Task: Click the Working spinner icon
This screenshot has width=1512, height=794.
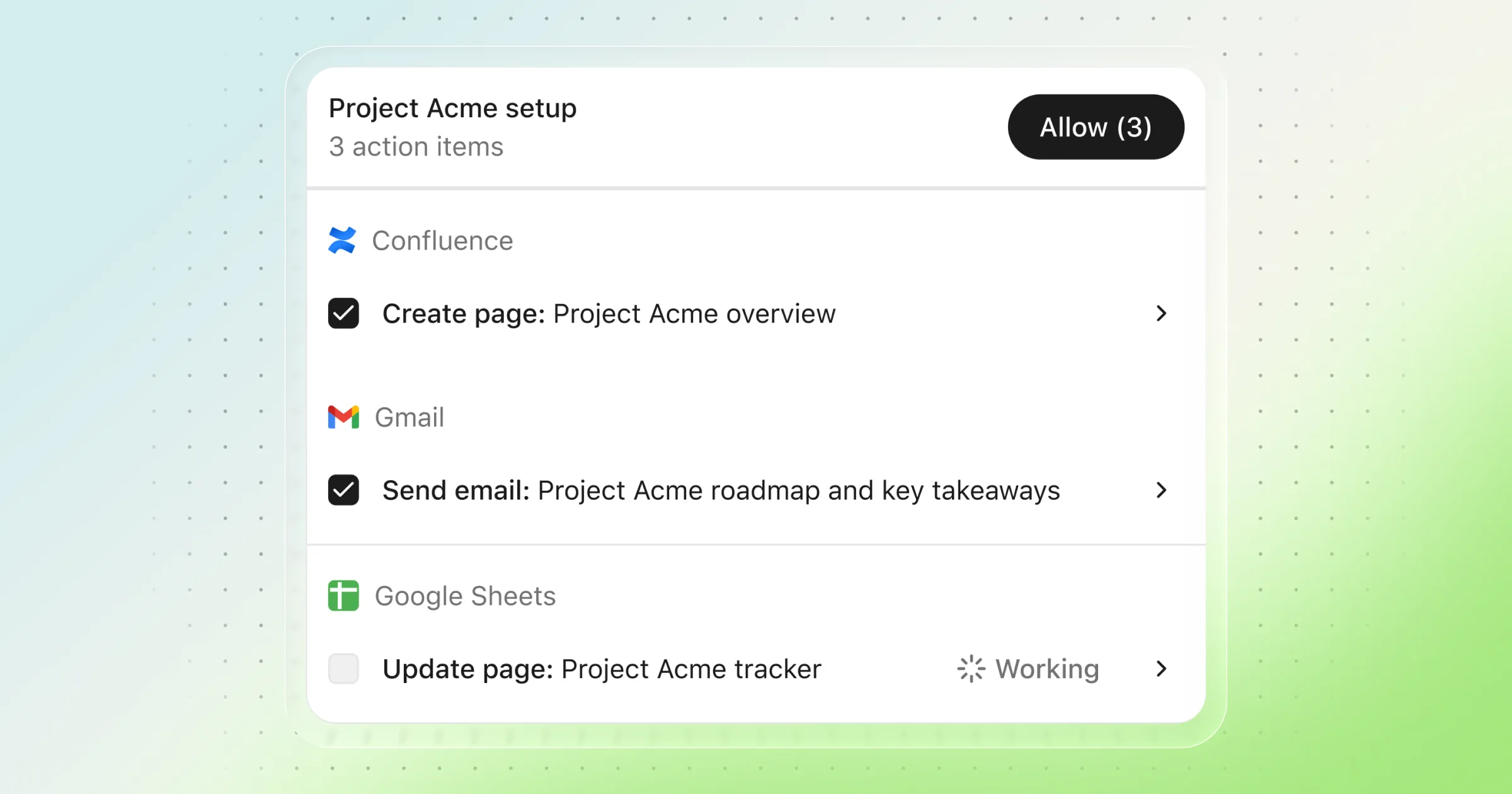Action: pos(971,669)
